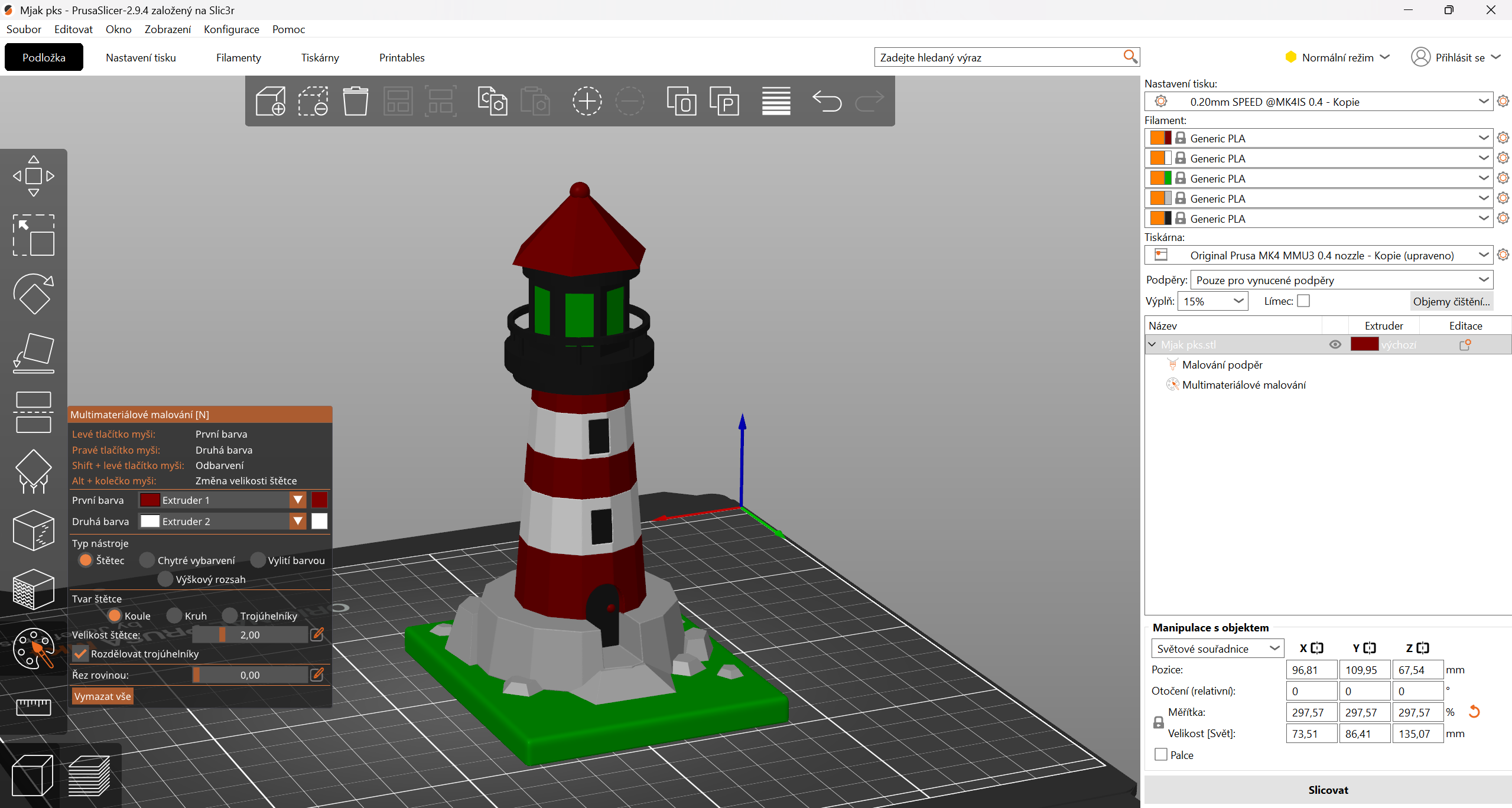
Task: Click the Undo arrow icon
Action: pyautogui.click(x=827, y=101)
